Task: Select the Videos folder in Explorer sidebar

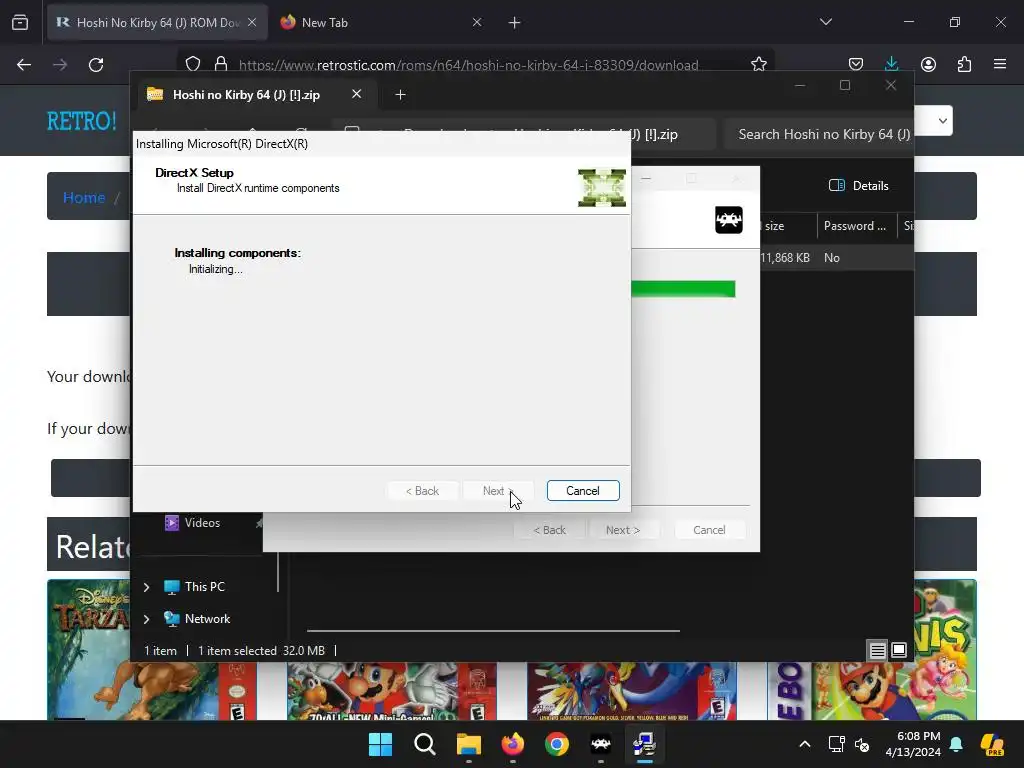Action: [x=201, y=522]
